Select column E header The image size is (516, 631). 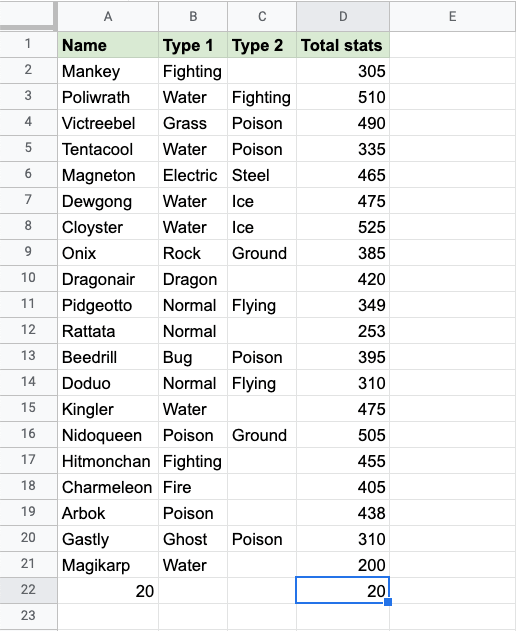[x=452, y=16]
